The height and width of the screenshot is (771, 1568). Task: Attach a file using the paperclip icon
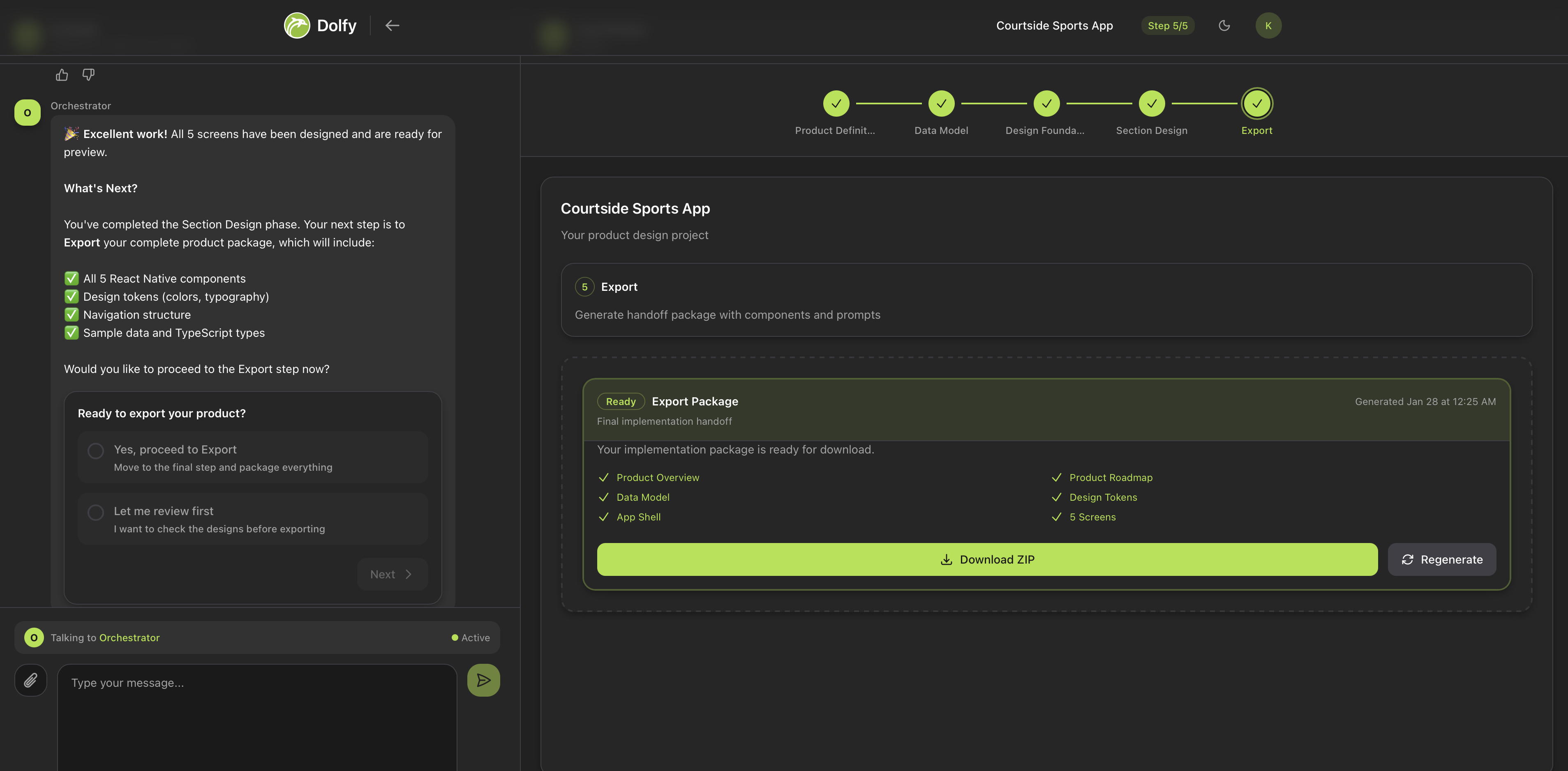pyautogui.click(x=30, y=680)
